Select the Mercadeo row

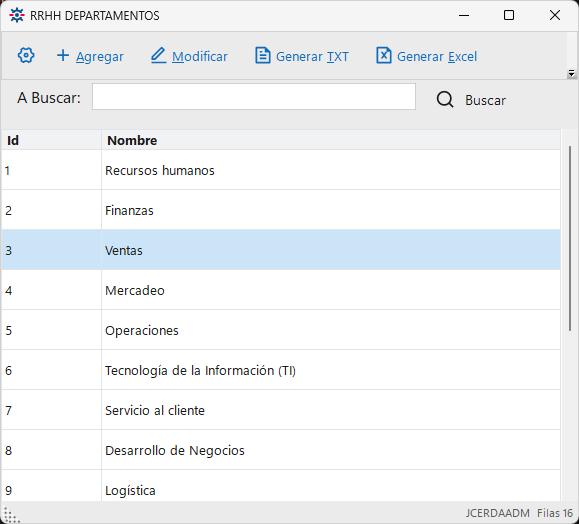281,290
